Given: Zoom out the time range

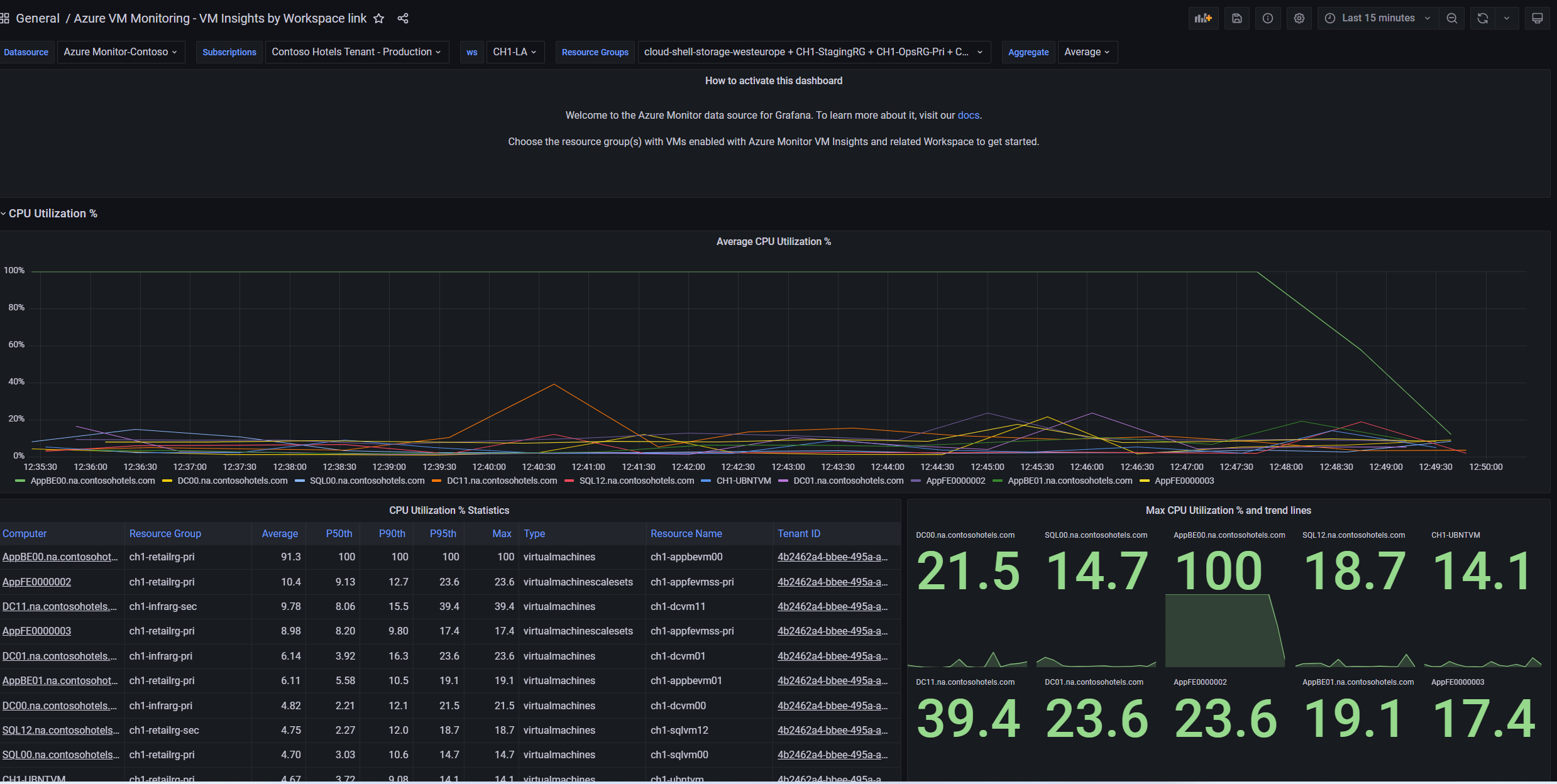Looking at the screenshot, I should tap(1452, 18).
